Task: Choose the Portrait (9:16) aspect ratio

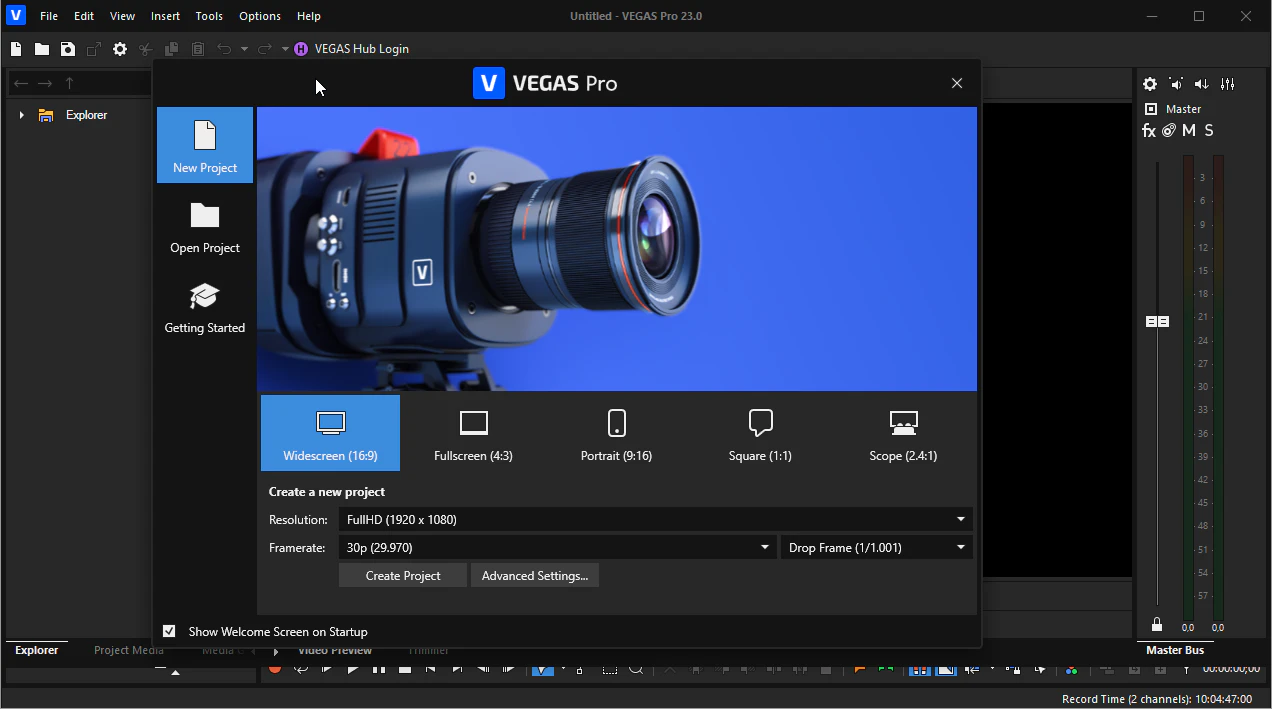Action: pyautogui.click(x=616, y=433)
